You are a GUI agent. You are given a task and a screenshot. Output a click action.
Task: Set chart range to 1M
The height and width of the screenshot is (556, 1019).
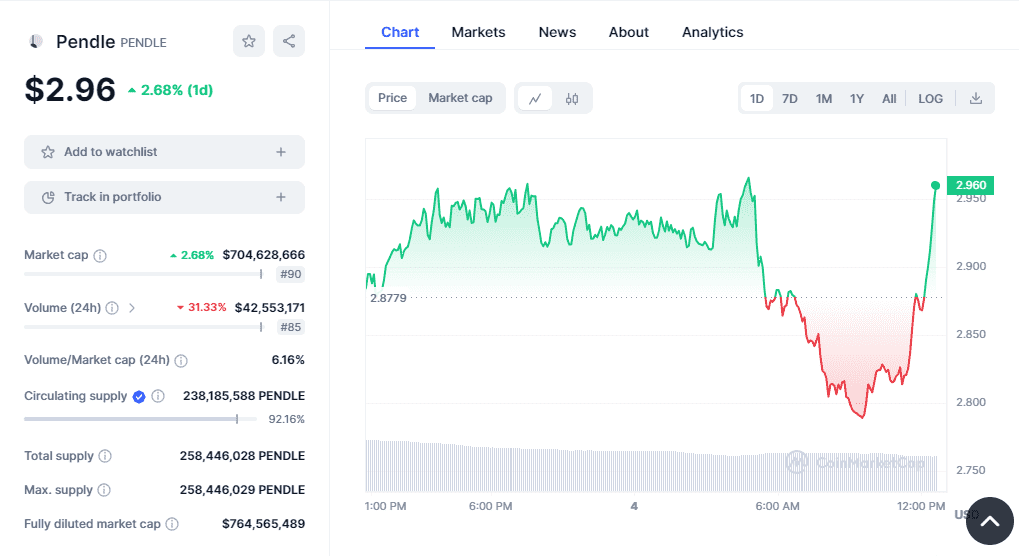tap(824, 99)
